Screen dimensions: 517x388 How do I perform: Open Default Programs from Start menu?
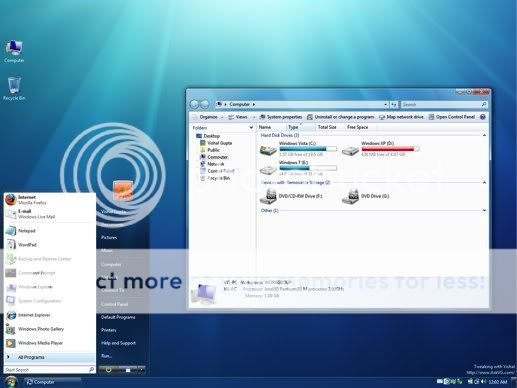[118, 317]
